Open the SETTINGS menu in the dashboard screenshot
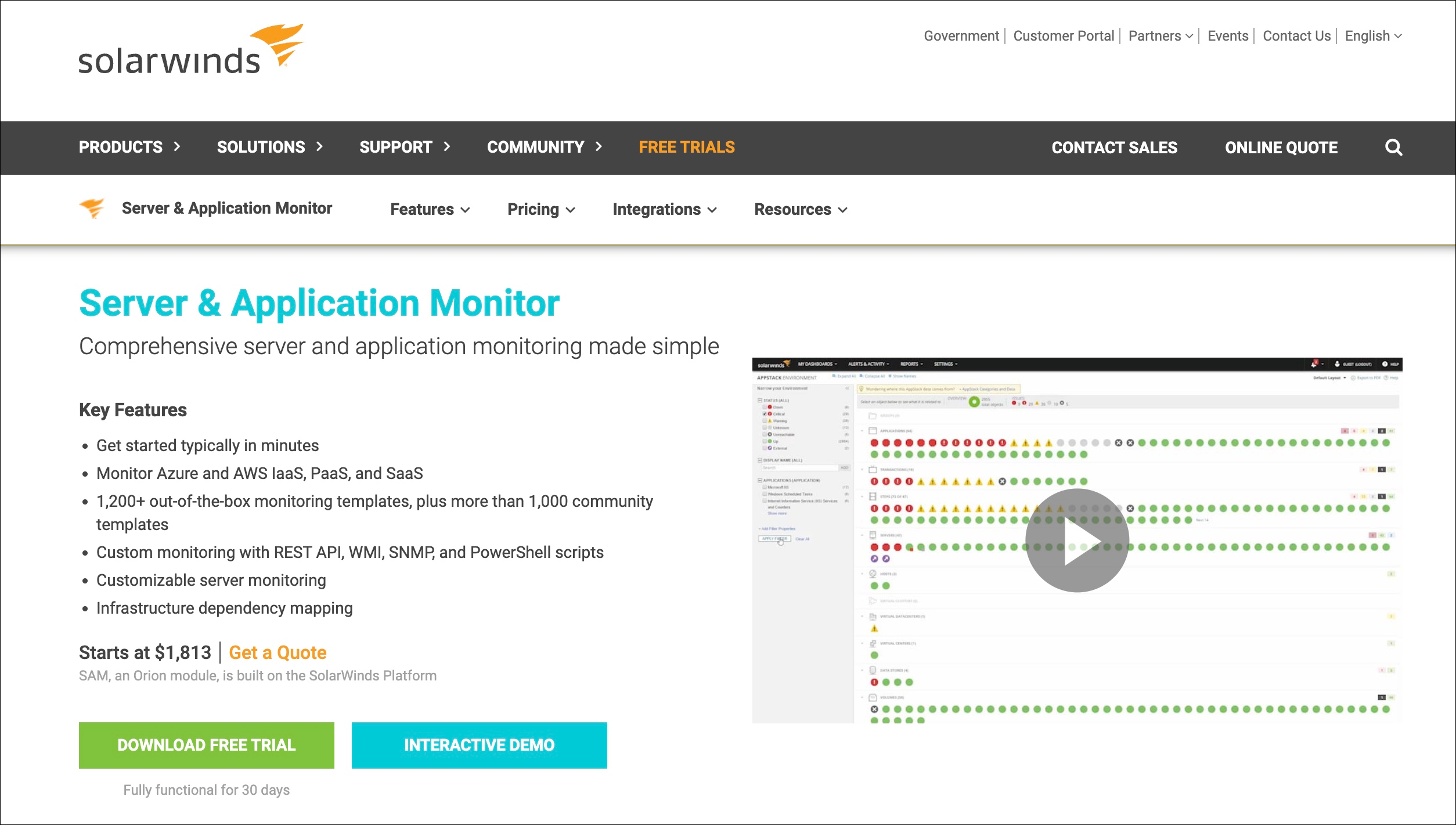This screenshot has width=1456, height=825. click(945, 364)
